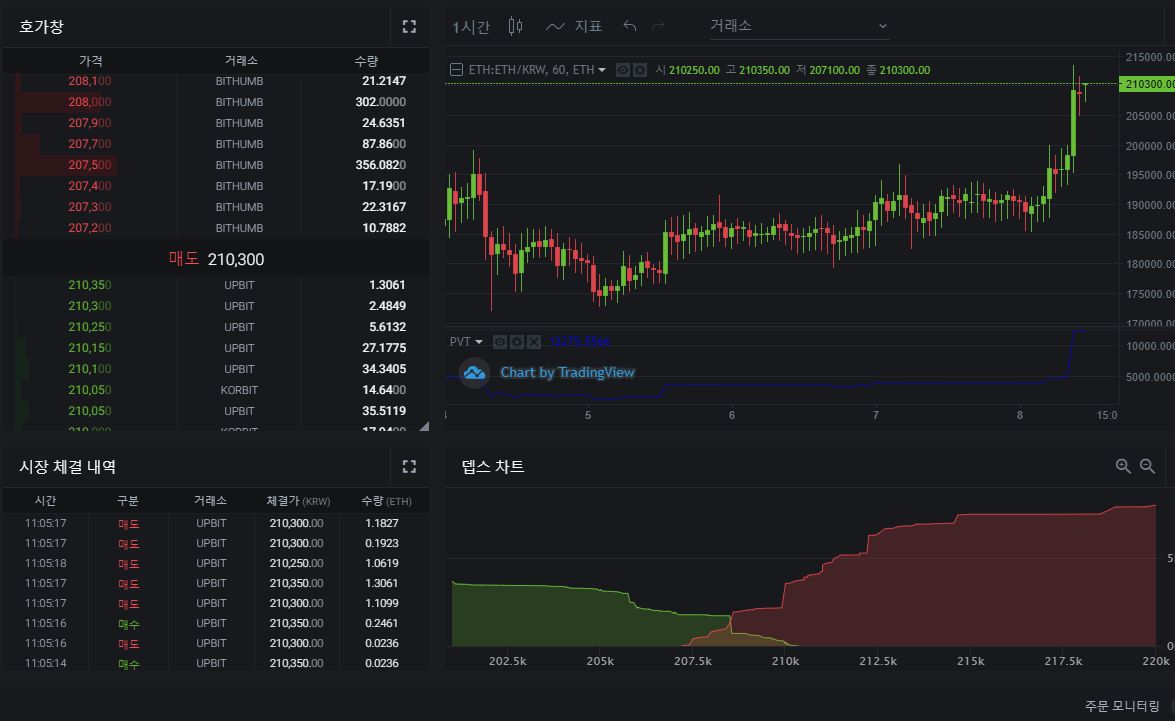Image resolution: width=1175 pixels, height=721 pixels.
Task: Select the 207,400 BITHUMB ask price
Action: [x=90, y=186]
